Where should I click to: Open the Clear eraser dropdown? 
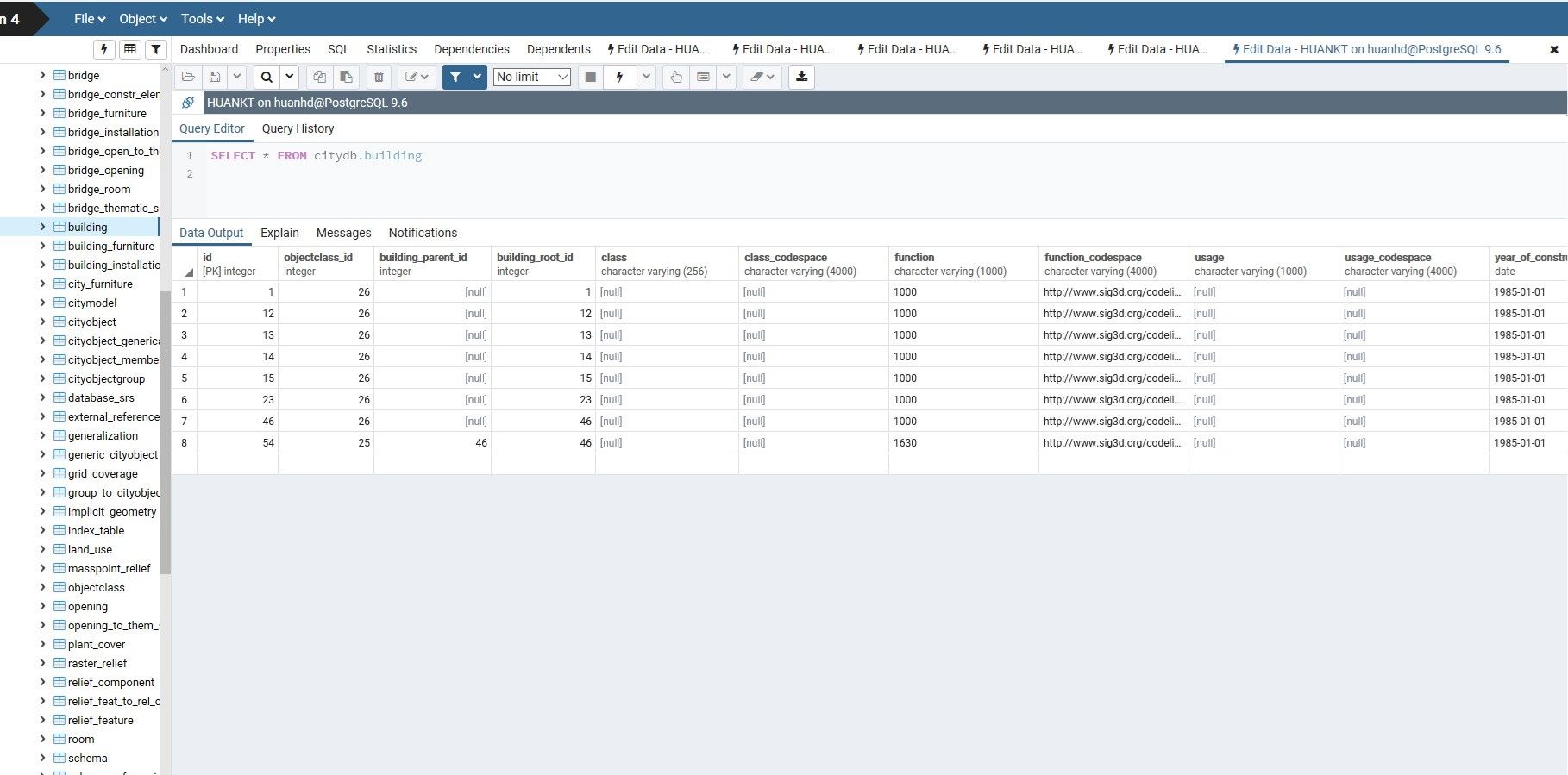tap(761, 77)
